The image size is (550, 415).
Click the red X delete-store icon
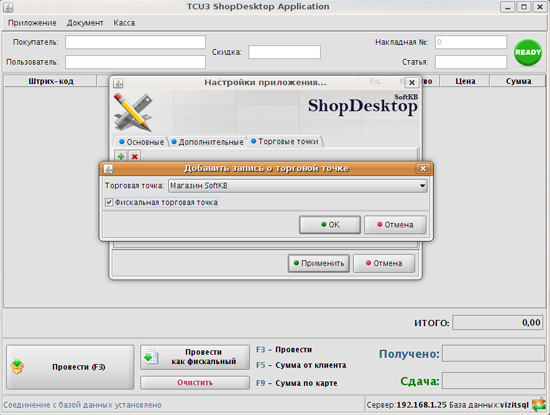pyautogui.click(x=135, y=156)
